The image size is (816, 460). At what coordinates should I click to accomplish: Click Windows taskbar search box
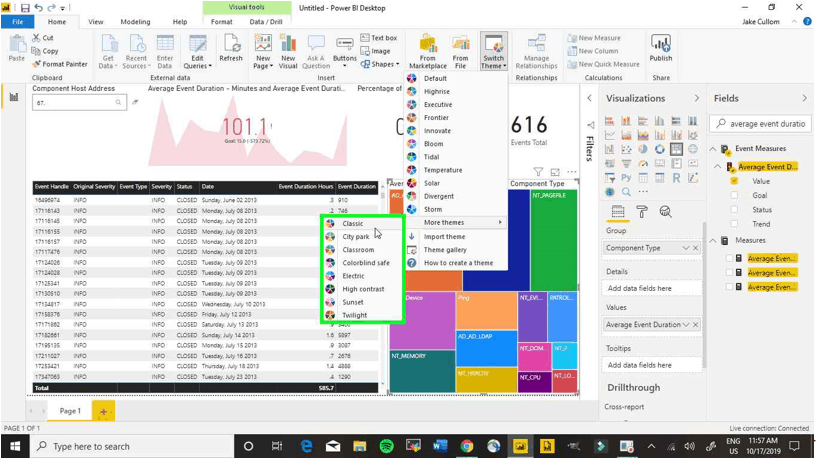[132, 446]
